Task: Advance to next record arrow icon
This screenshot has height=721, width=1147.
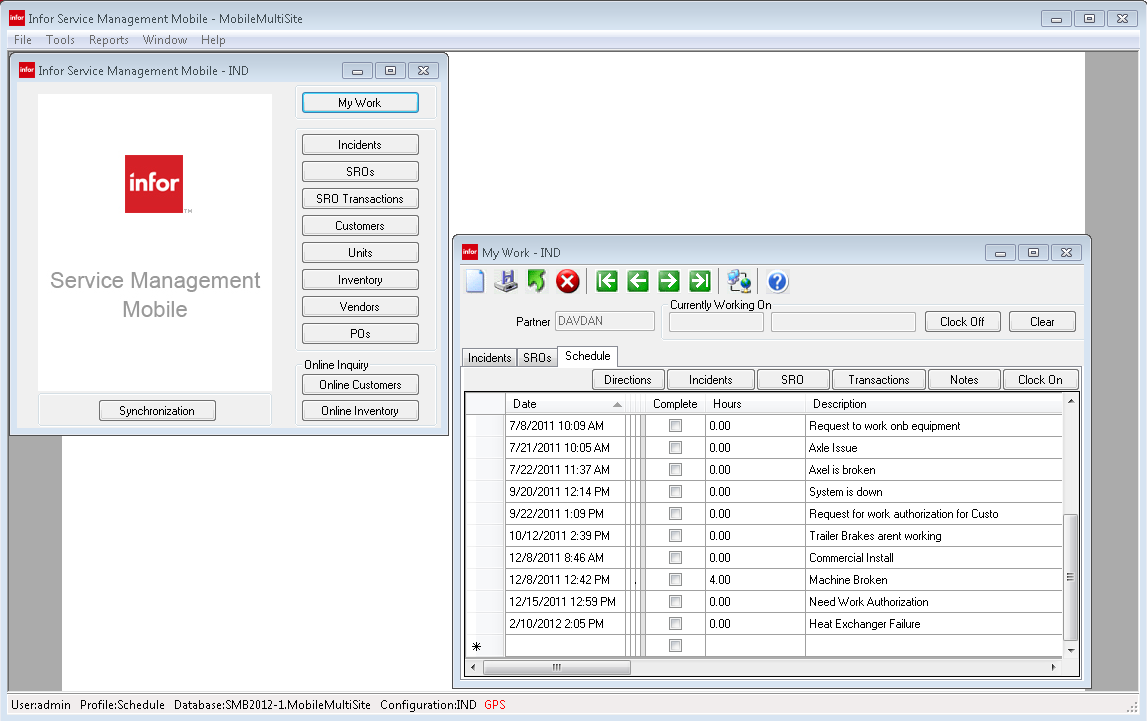Action: pos(669,281)
